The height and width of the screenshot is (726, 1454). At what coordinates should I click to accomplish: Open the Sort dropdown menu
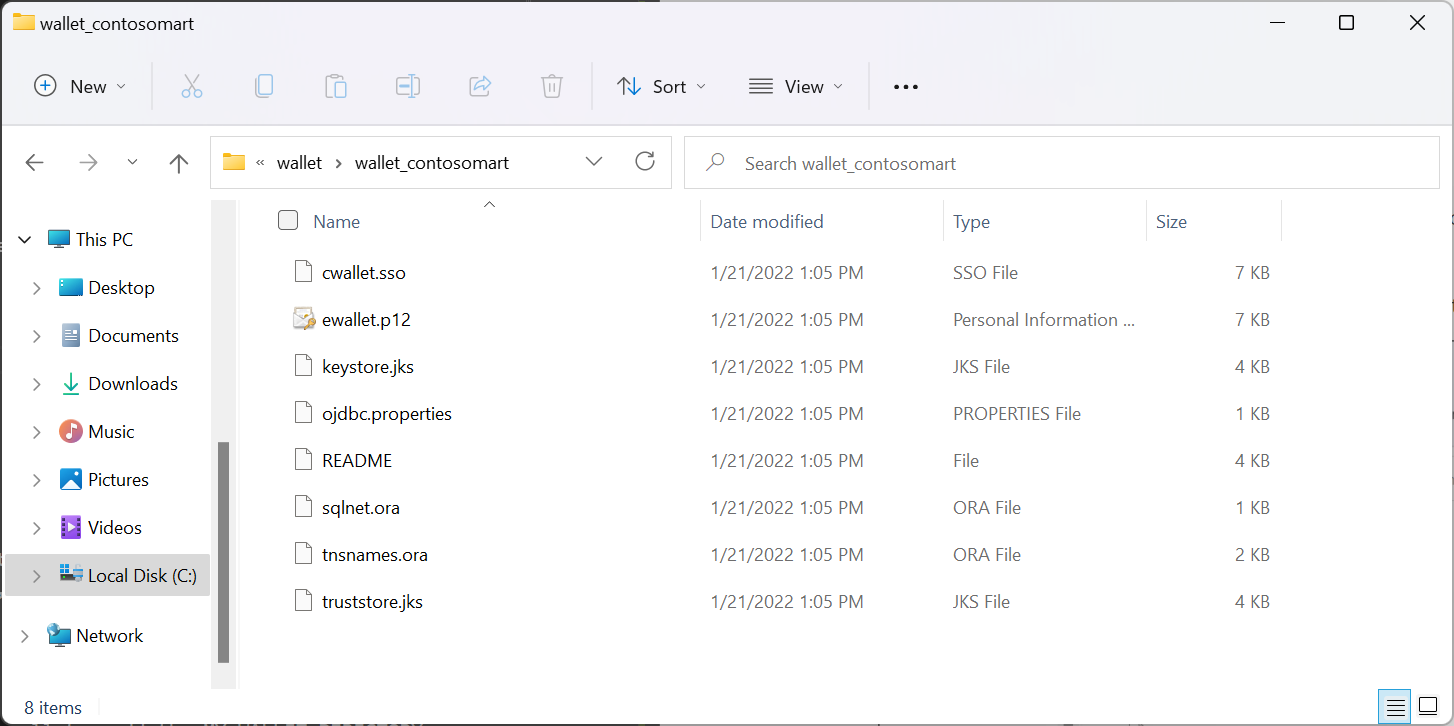pos(661,86)
